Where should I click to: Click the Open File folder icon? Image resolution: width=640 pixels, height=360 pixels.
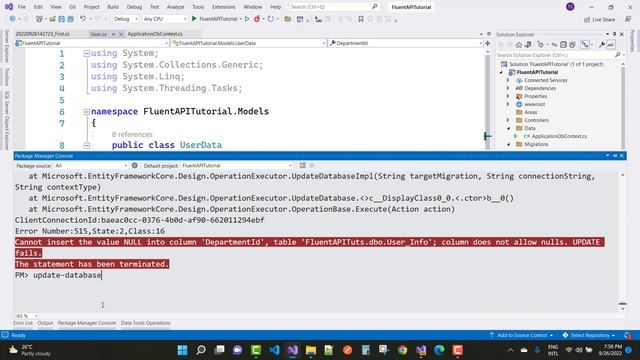coord(52,19)
